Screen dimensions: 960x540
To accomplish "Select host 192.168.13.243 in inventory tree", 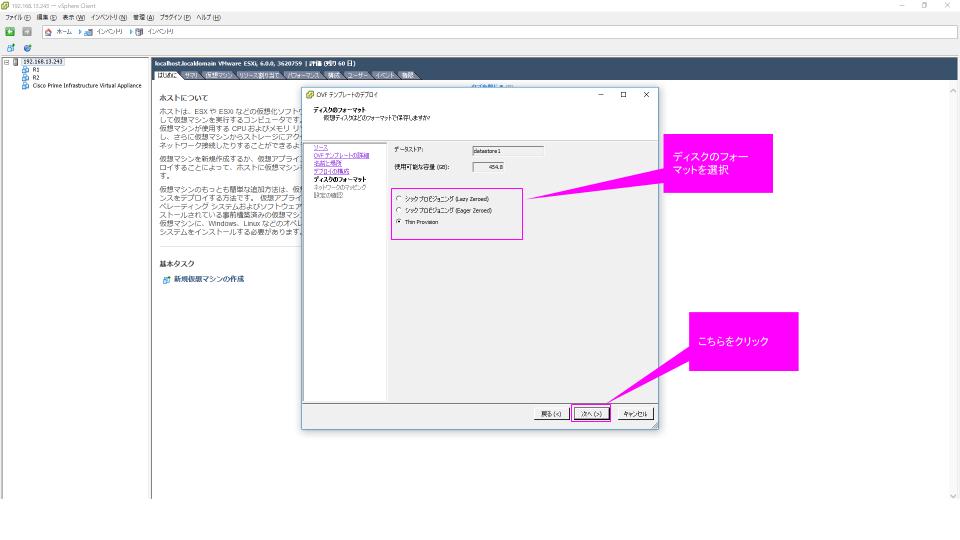I will pos(43,62).
